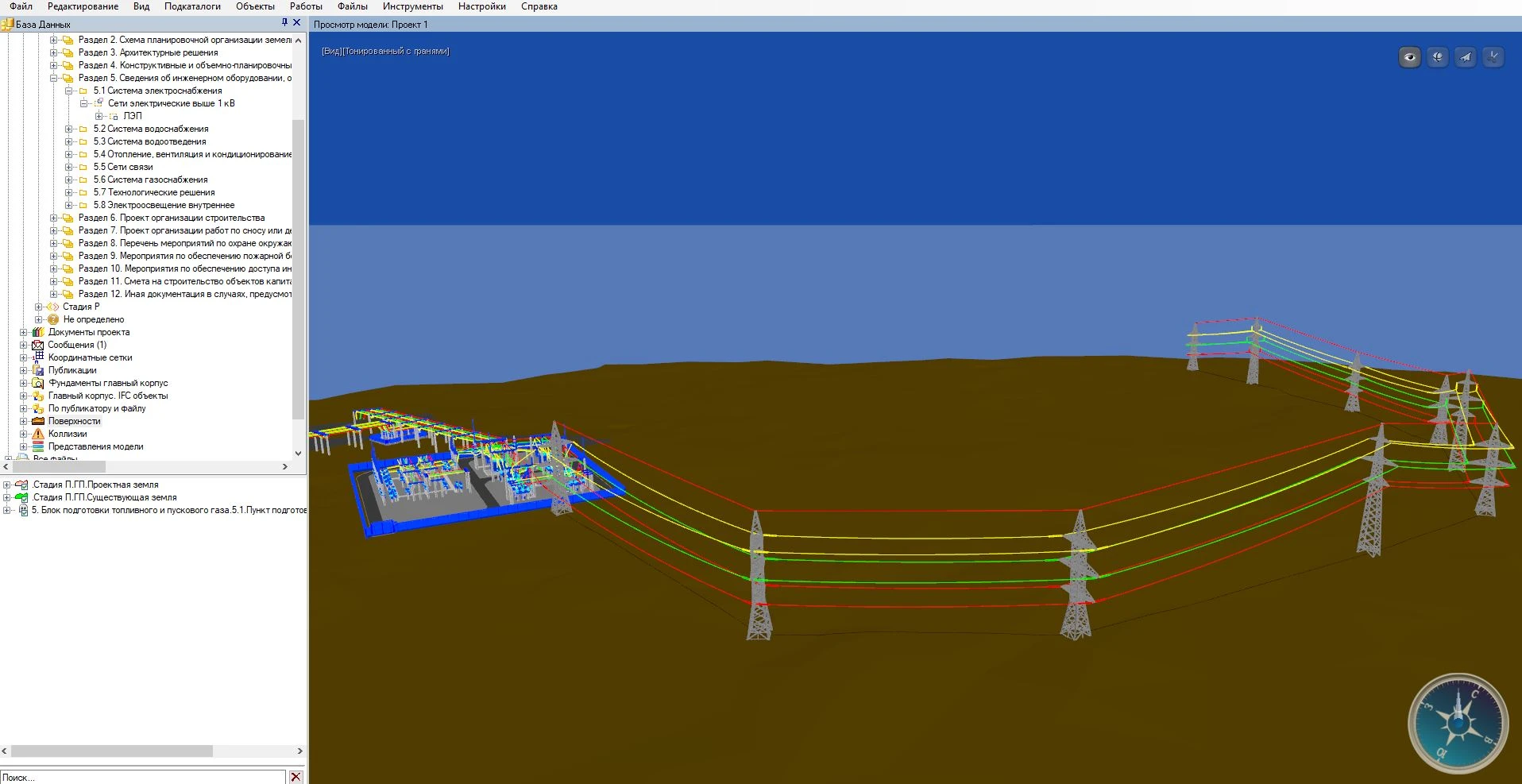1522x784 pixels.
Task: Toggle Проектная земля surface checkmark icon
Action: tap(22, 485)
